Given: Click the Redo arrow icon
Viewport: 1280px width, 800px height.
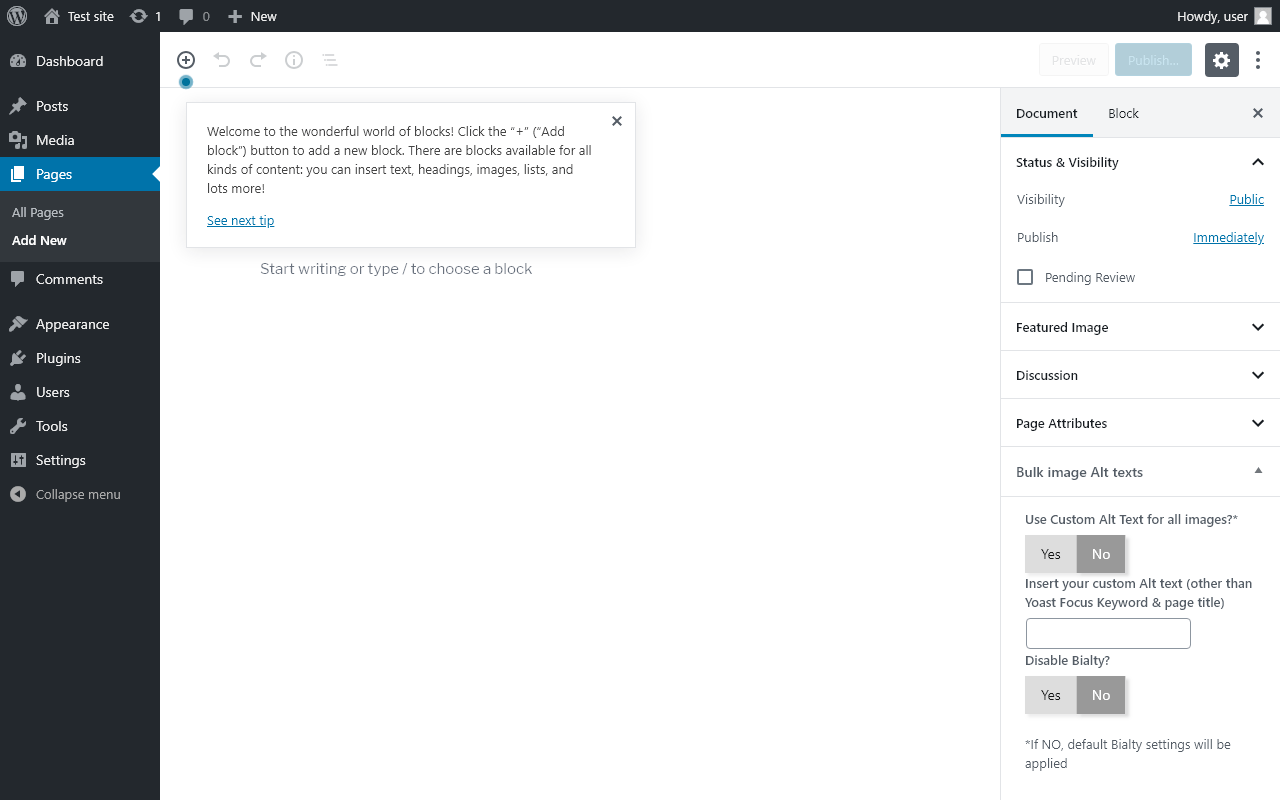Looking at the screenshot, I should pos(258,60).
